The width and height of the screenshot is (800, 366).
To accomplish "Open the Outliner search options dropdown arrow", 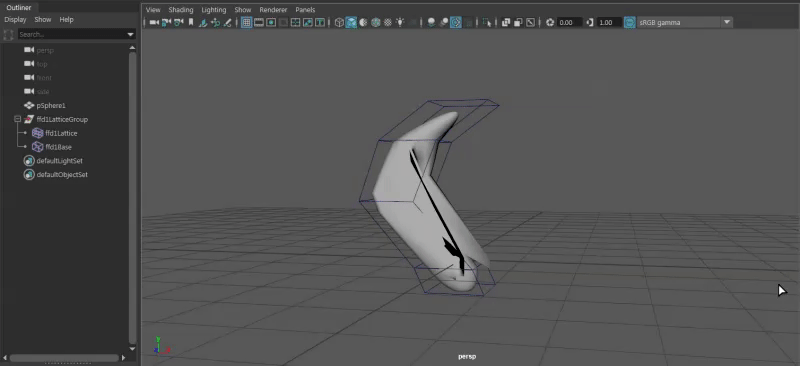I will click(x=131, y=34).
